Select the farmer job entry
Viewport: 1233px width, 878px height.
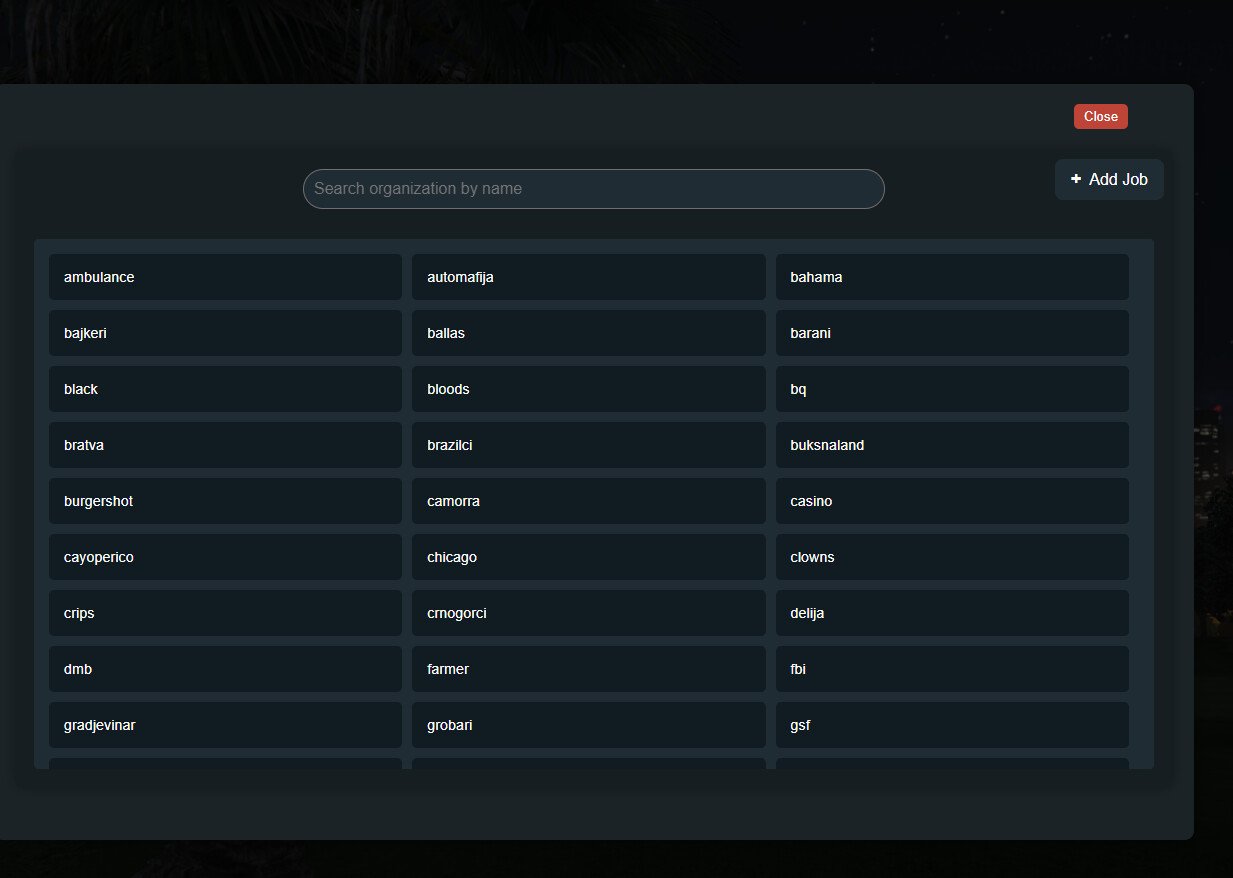[588, 669]
